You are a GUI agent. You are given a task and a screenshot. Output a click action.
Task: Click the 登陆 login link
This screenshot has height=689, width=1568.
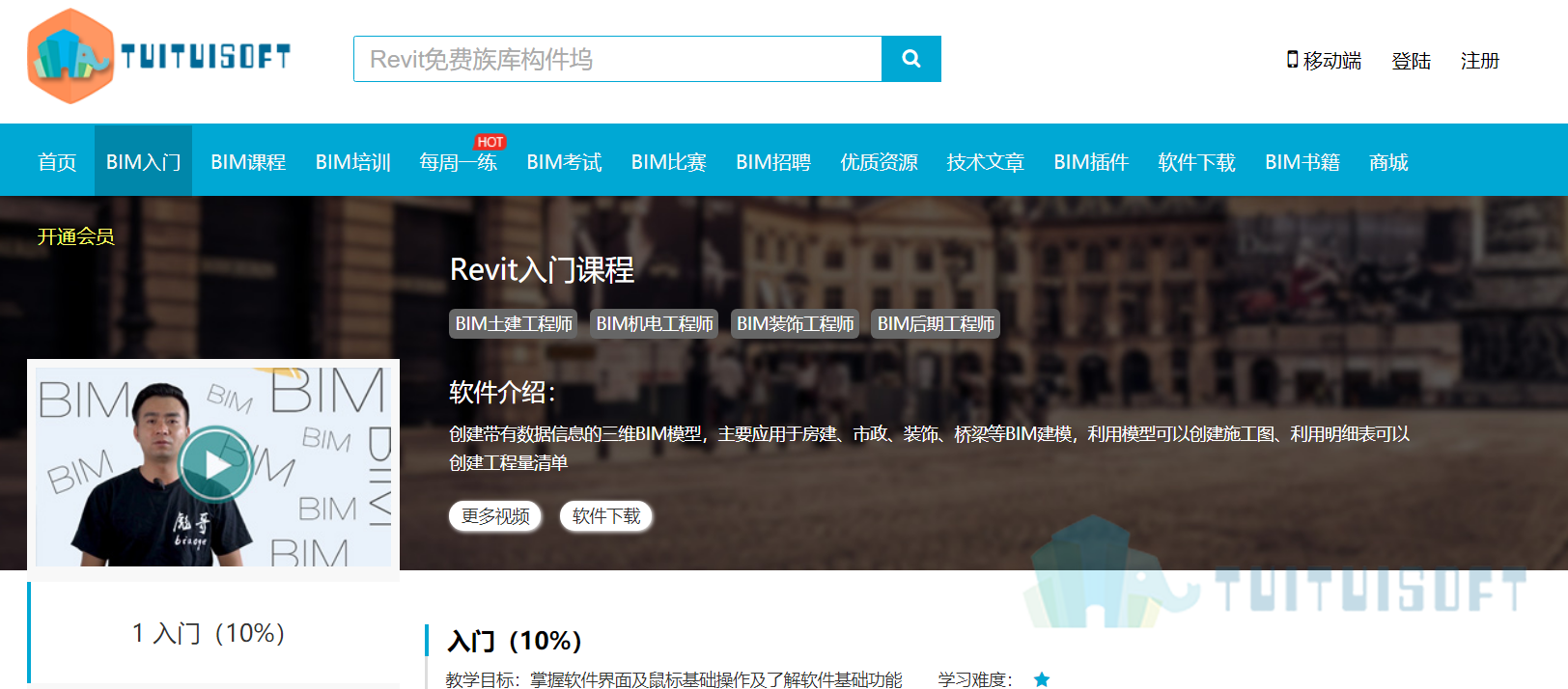(x=1411, y=61)
